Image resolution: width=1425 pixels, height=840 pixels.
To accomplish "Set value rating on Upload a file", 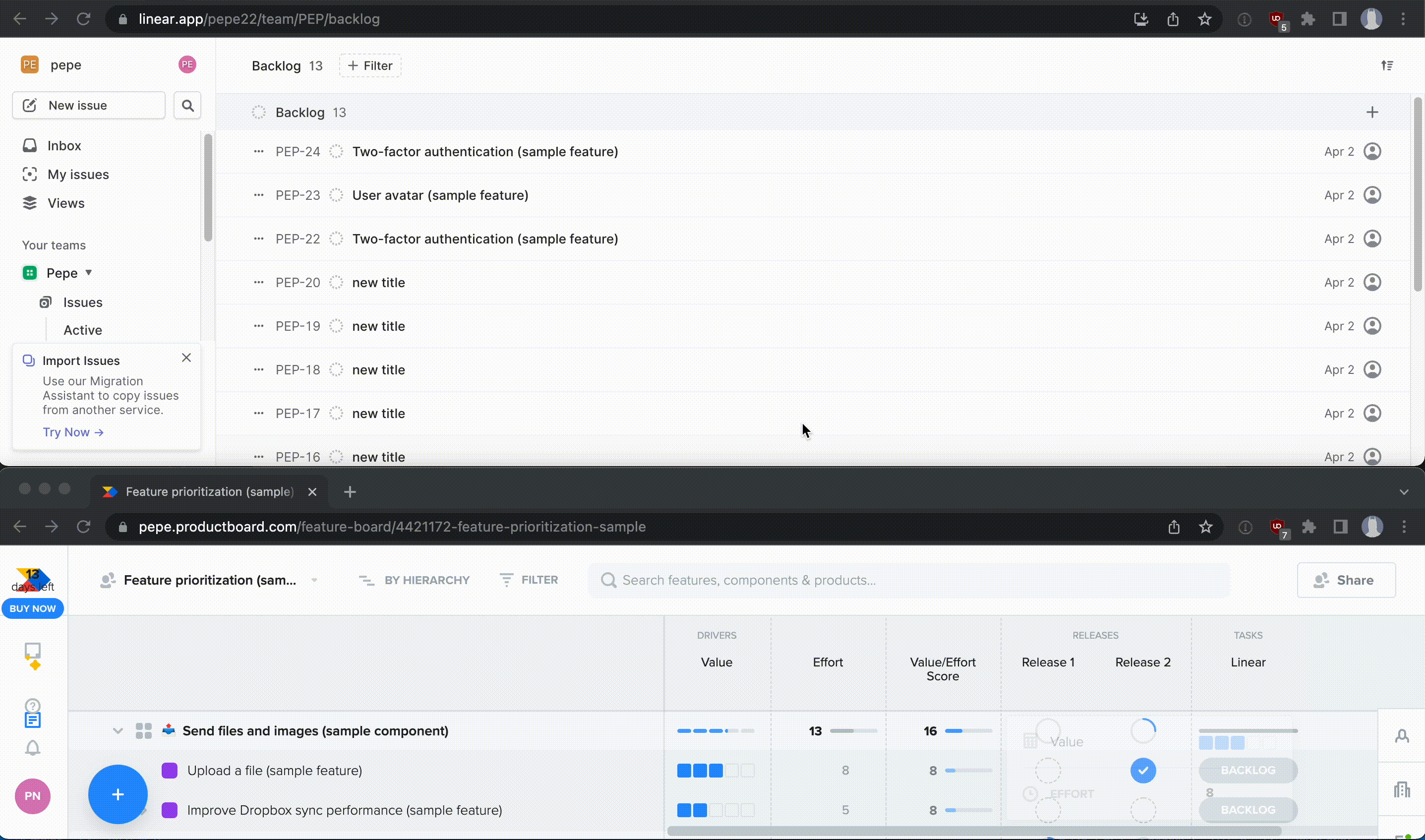I will 715,771.
